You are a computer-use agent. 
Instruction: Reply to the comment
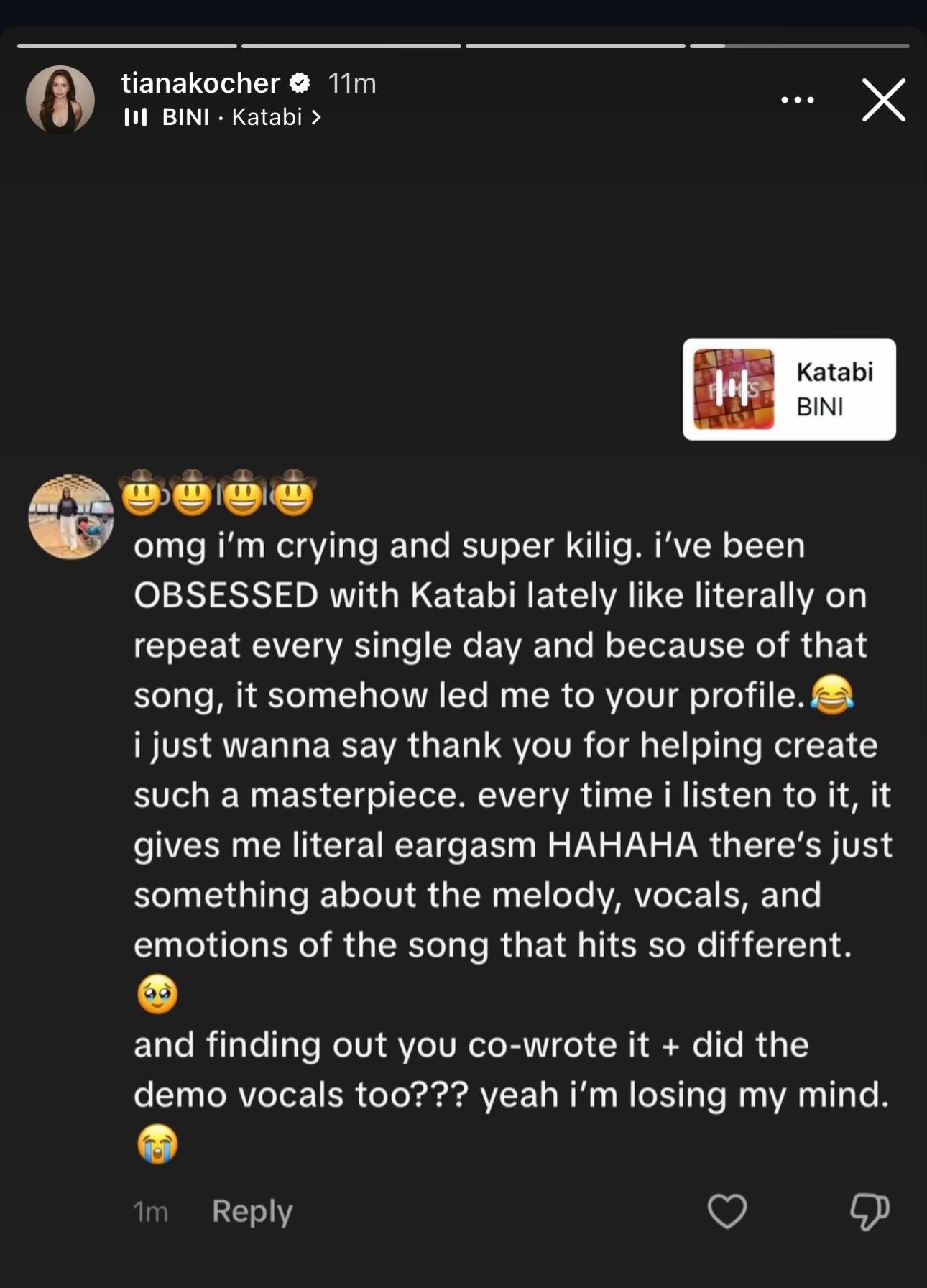coord(252,1211)
